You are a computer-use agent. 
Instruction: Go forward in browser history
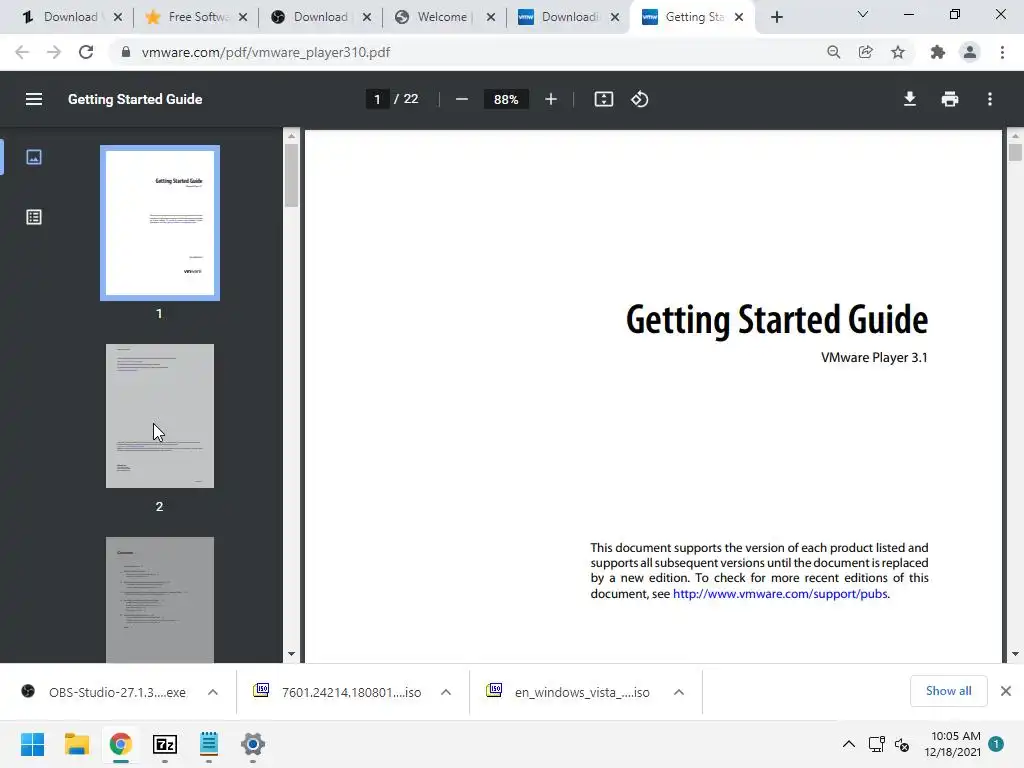click(x=54, y=52)
